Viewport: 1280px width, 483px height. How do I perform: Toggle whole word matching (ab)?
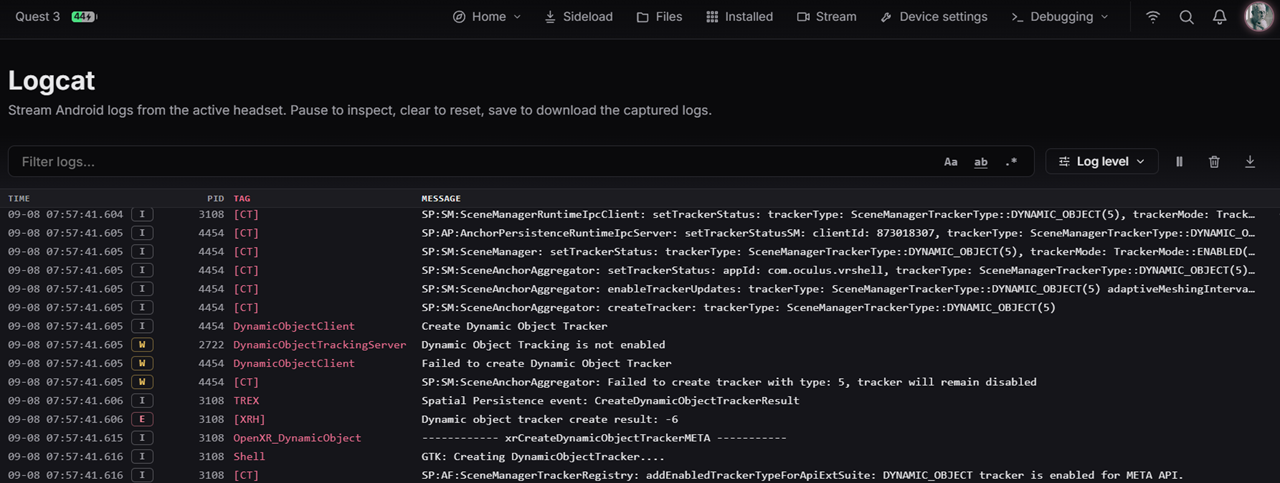[x=981, y=162]
